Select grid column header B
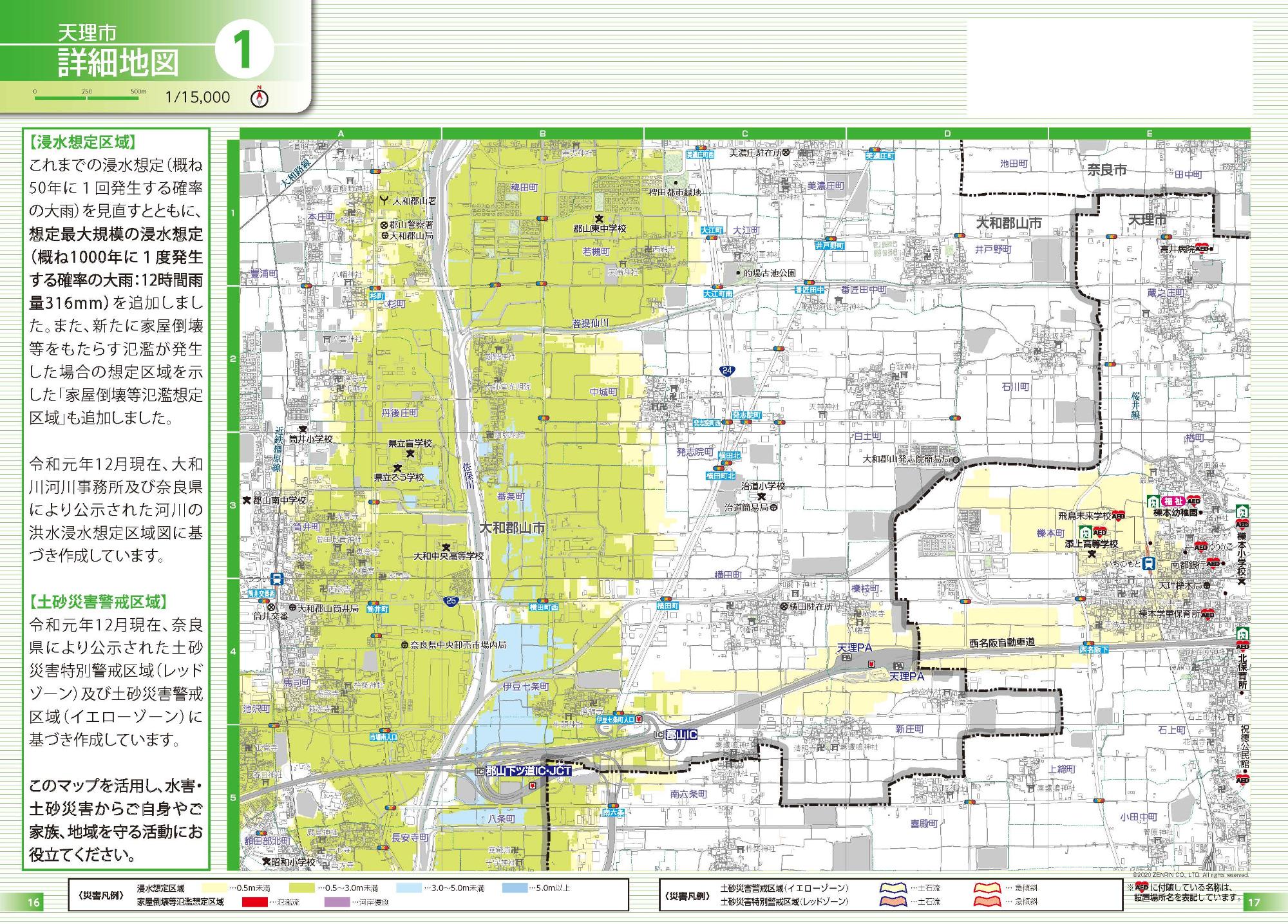The width and height of the screenshot is (1288, 924). (543, 134)
